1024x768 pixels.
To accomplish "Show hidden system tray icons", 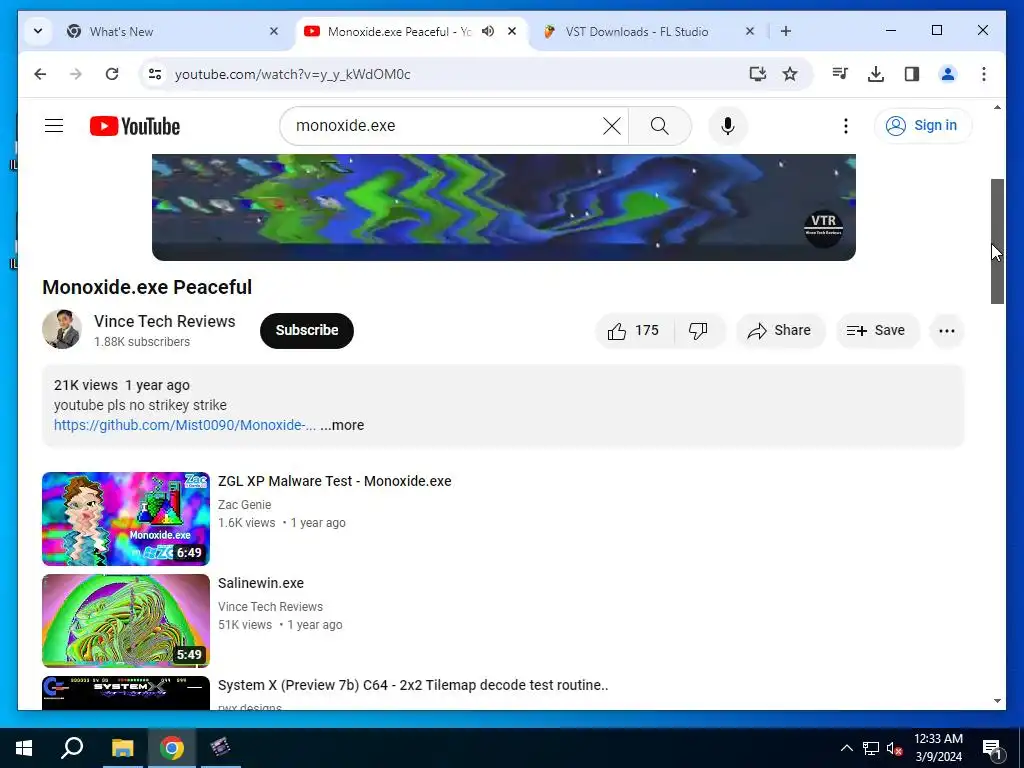I will pos(846,748).
